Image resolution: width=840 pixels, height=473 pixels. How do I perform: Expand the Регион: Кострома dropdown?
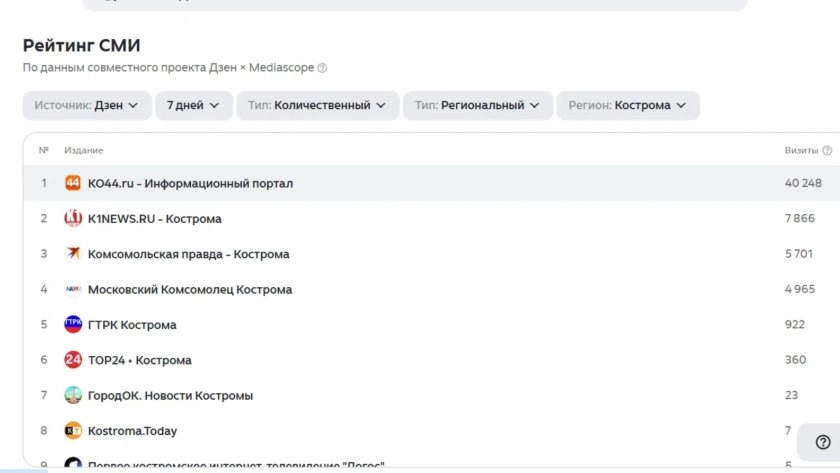tap(628, 106)
